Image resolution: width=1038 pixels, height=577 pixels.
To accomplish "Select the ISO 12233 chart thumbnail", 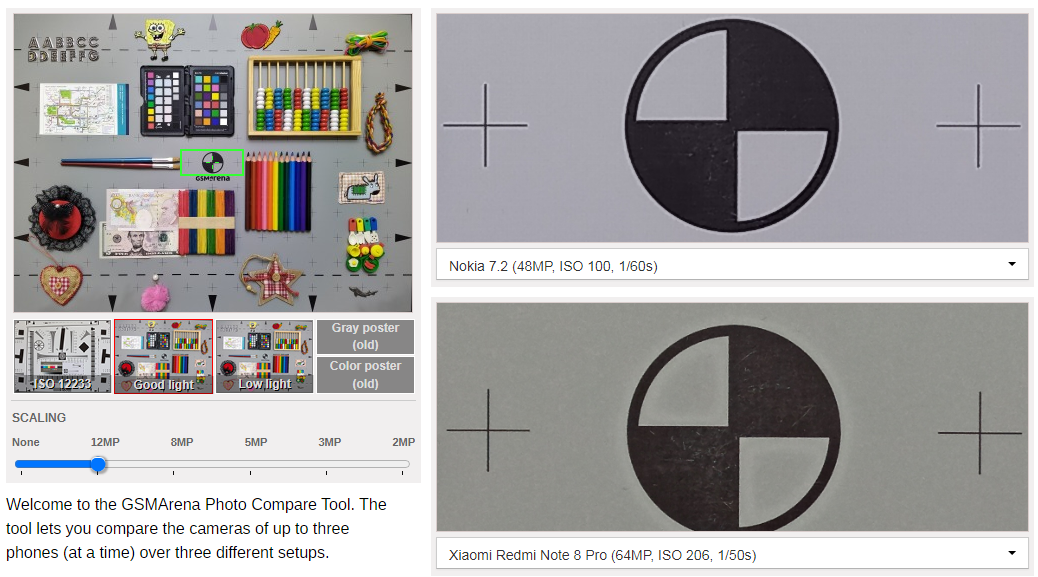I will 62,357.
